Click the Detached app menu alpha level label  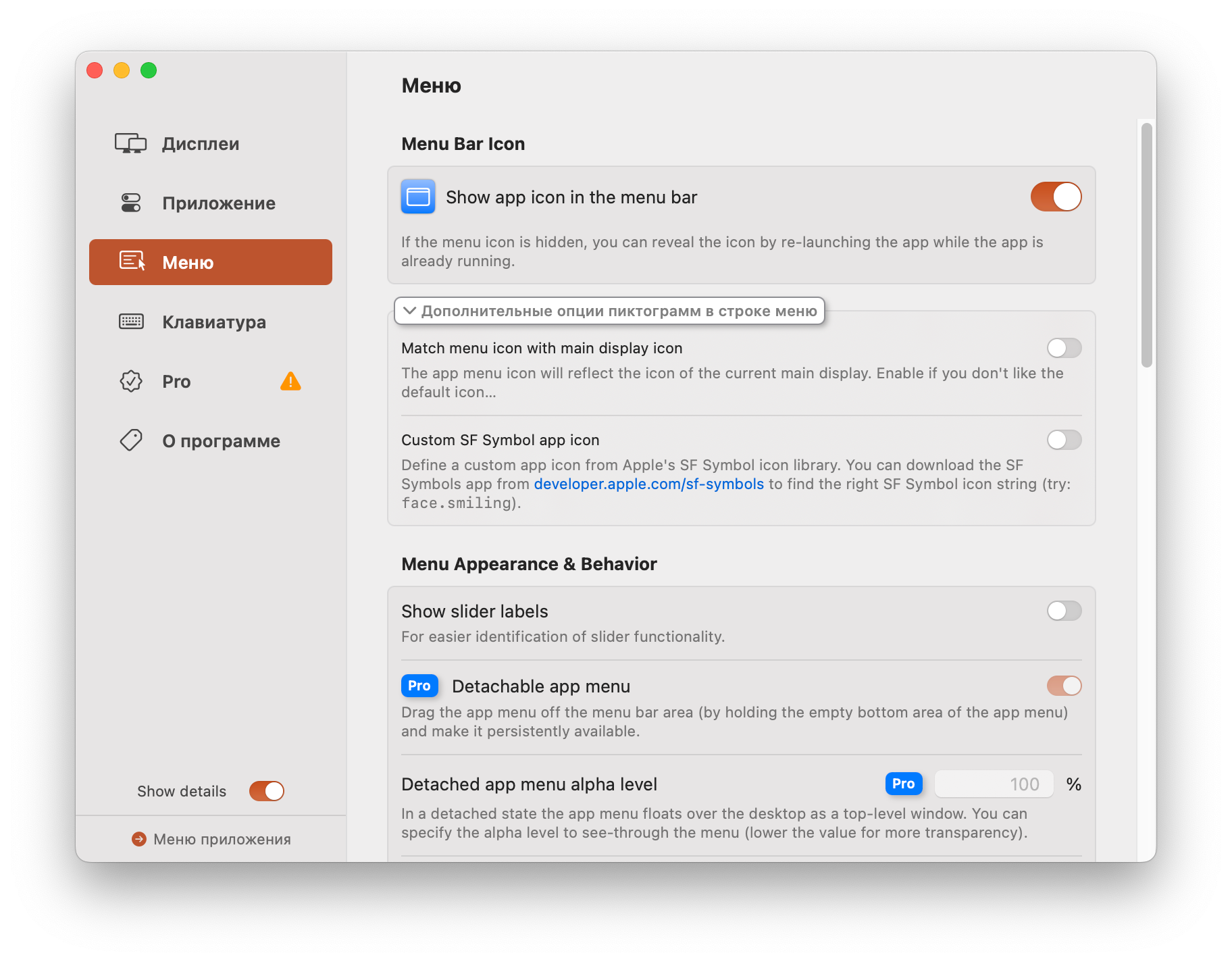click(x=529, y=784)
